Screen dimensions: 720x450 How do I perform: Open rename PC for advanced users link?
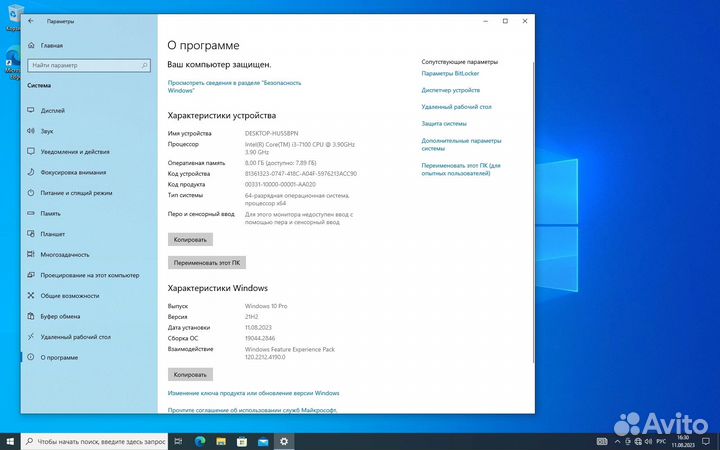(x=461, y=169)
